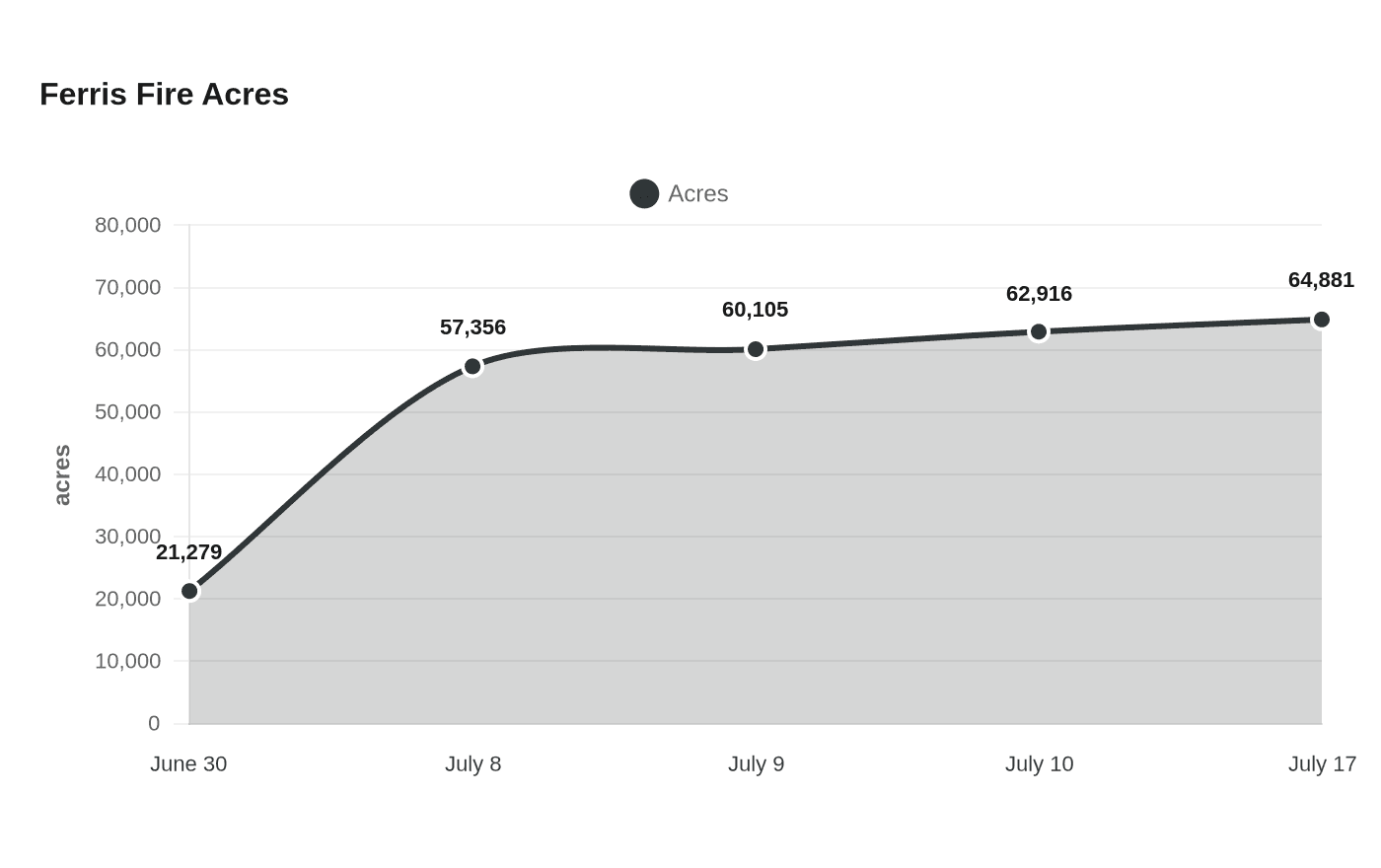The height and width of the screenshot is (868, 1381).
Task: Click the 40,000 y-axis tick label
Action: click(x=127, y=474)
